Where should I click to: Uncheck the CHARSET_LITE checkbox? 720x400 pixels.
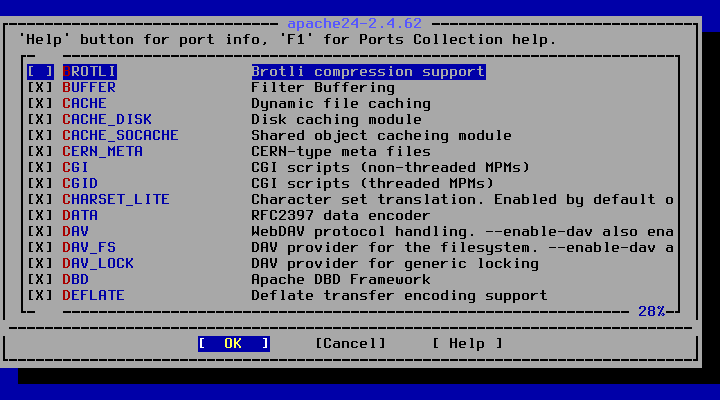(x=40, y=200)
